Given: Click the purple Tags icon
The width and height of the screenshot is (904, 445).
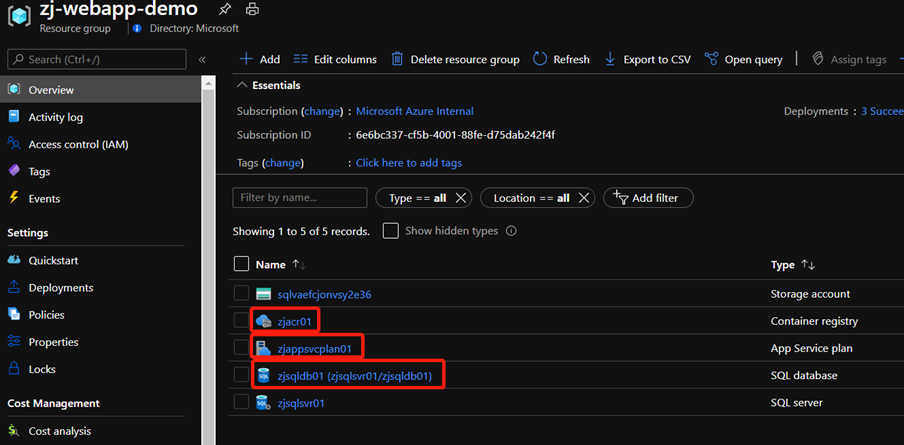Looking at the screenshot, I should coord(14,171).
